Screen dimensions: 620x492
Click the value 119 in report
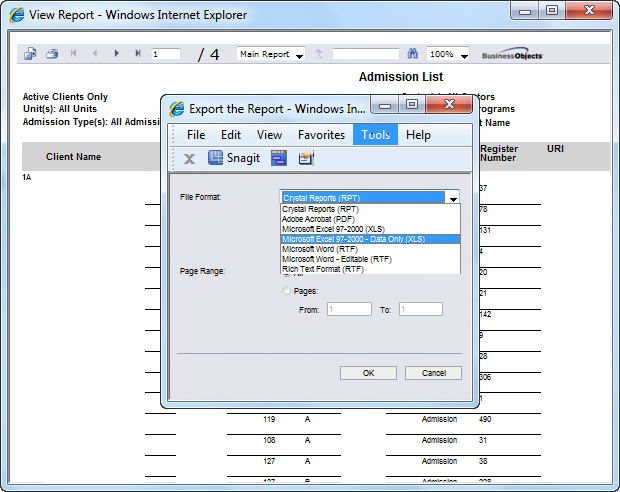tap(269, 419)
